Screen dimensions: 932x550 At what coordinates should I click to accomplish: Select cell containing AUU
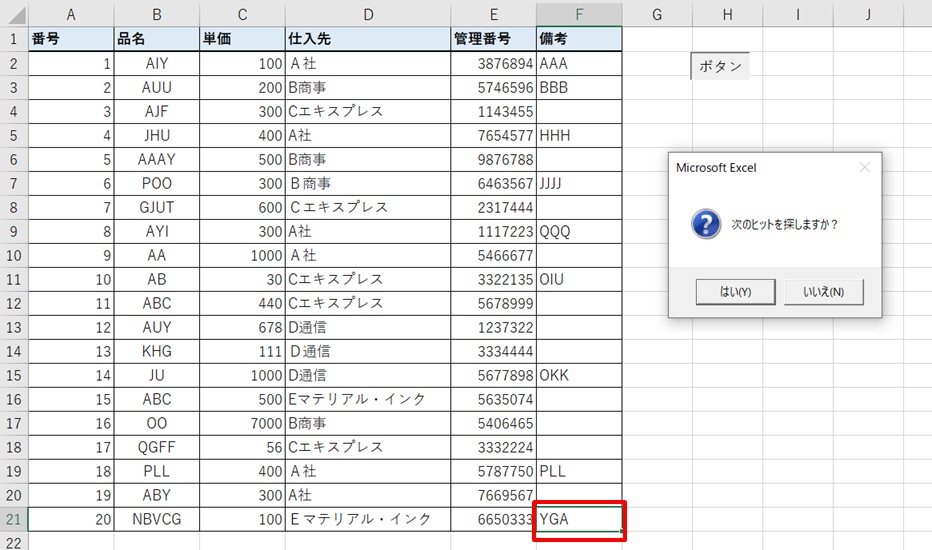(x=156, y=87)
